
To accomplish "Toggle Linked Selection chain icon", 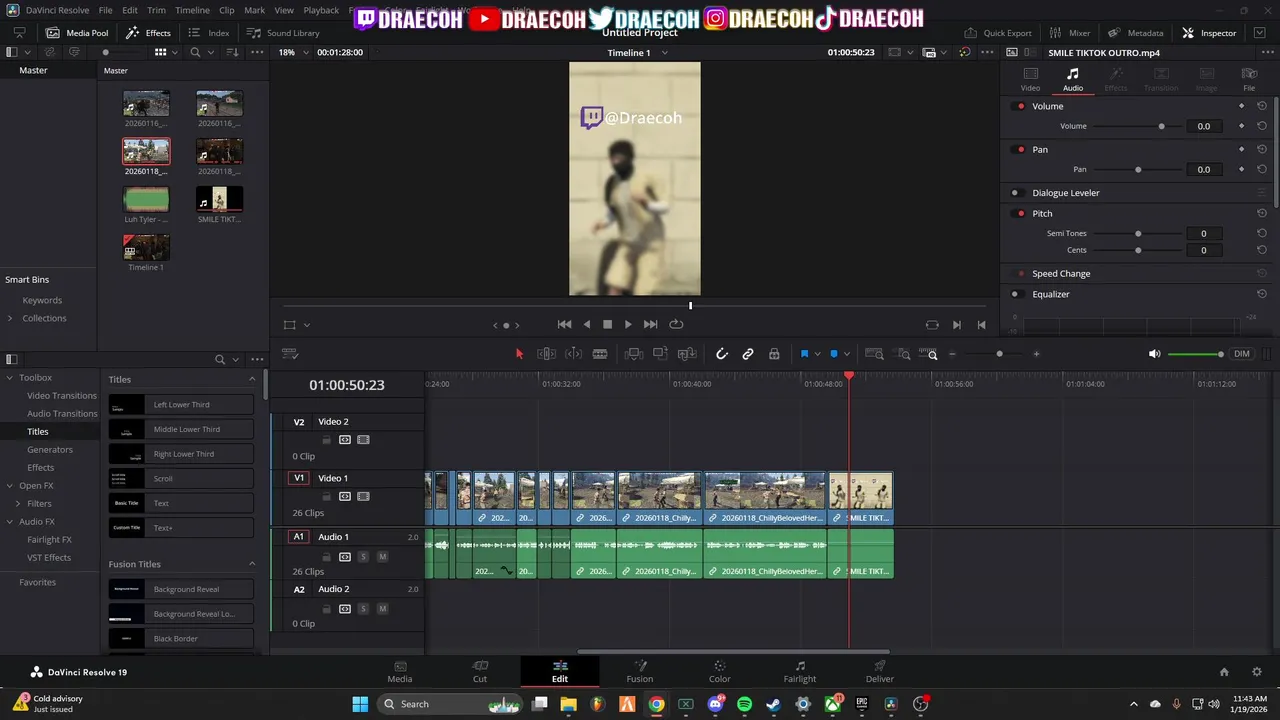I will point(748,354).
